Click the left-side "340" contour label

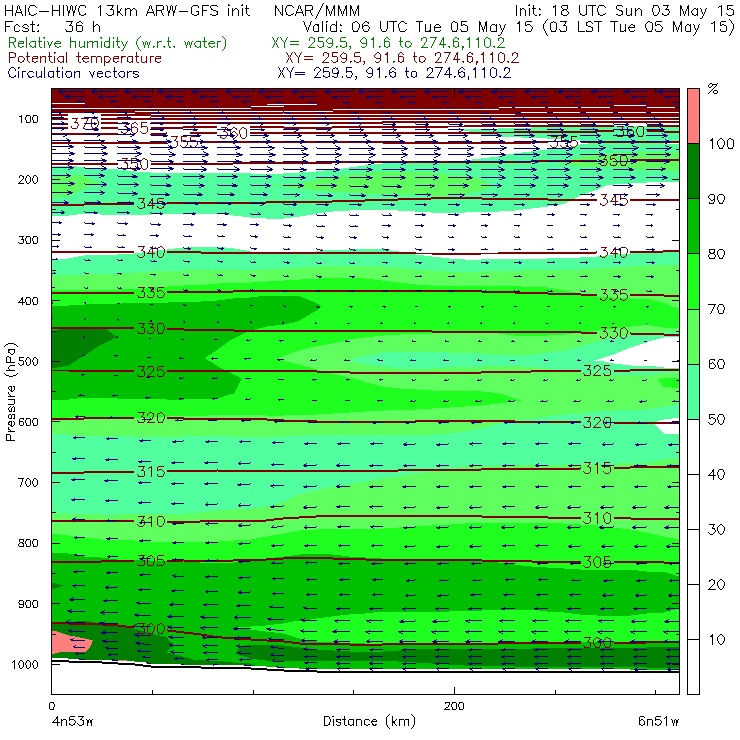151,252
